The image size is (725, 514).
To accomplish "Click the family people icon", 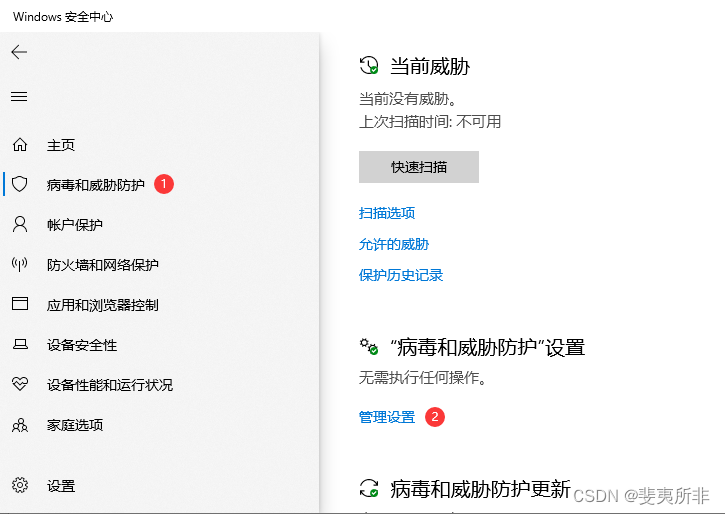I will [x=20, y=425].
